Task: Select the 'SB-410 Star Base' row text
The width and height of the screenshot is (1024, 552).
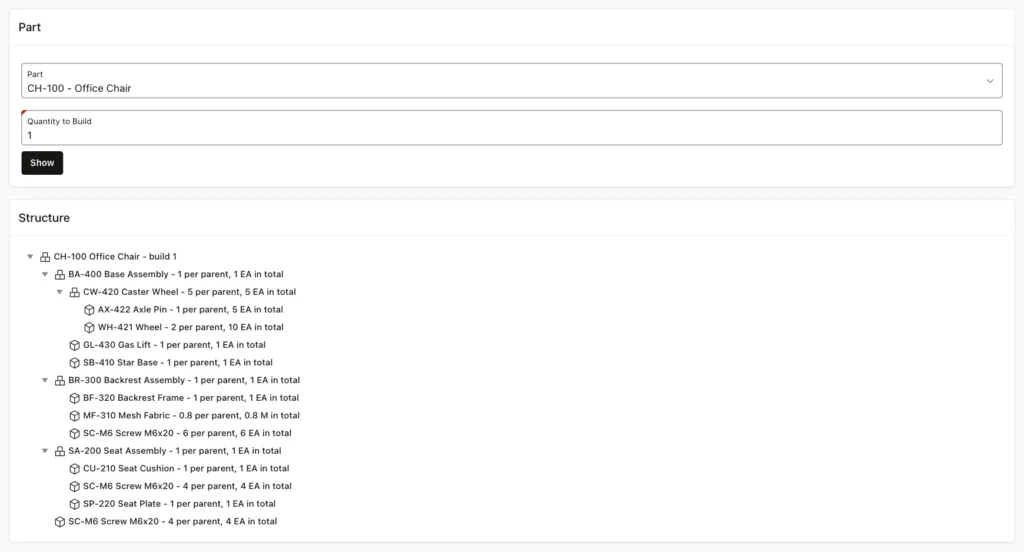Action: (178, 363)
